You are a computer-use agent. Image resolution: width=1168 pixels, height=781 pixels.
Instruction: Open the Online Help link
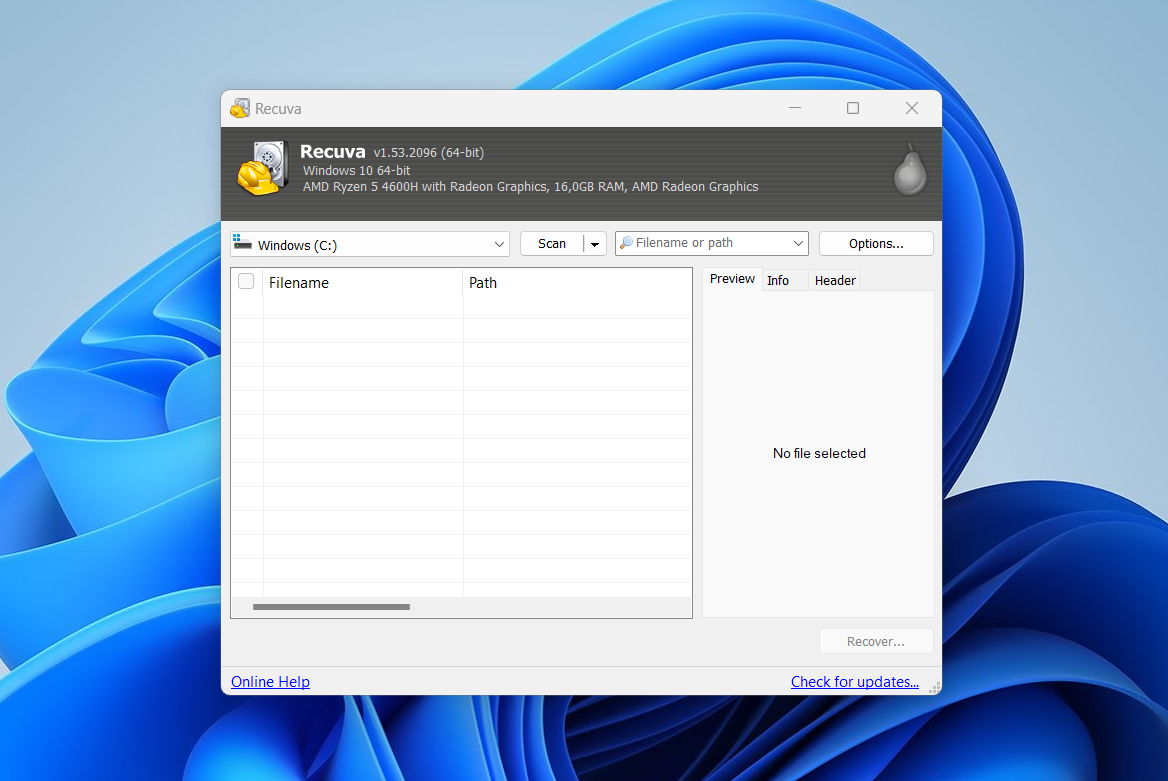pos(270,682)
